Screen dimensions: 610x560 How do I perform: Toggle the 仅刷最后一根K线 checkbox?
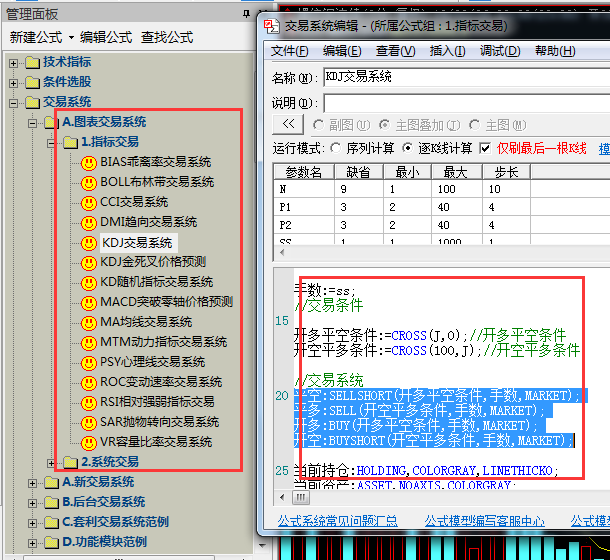[485, 148]
